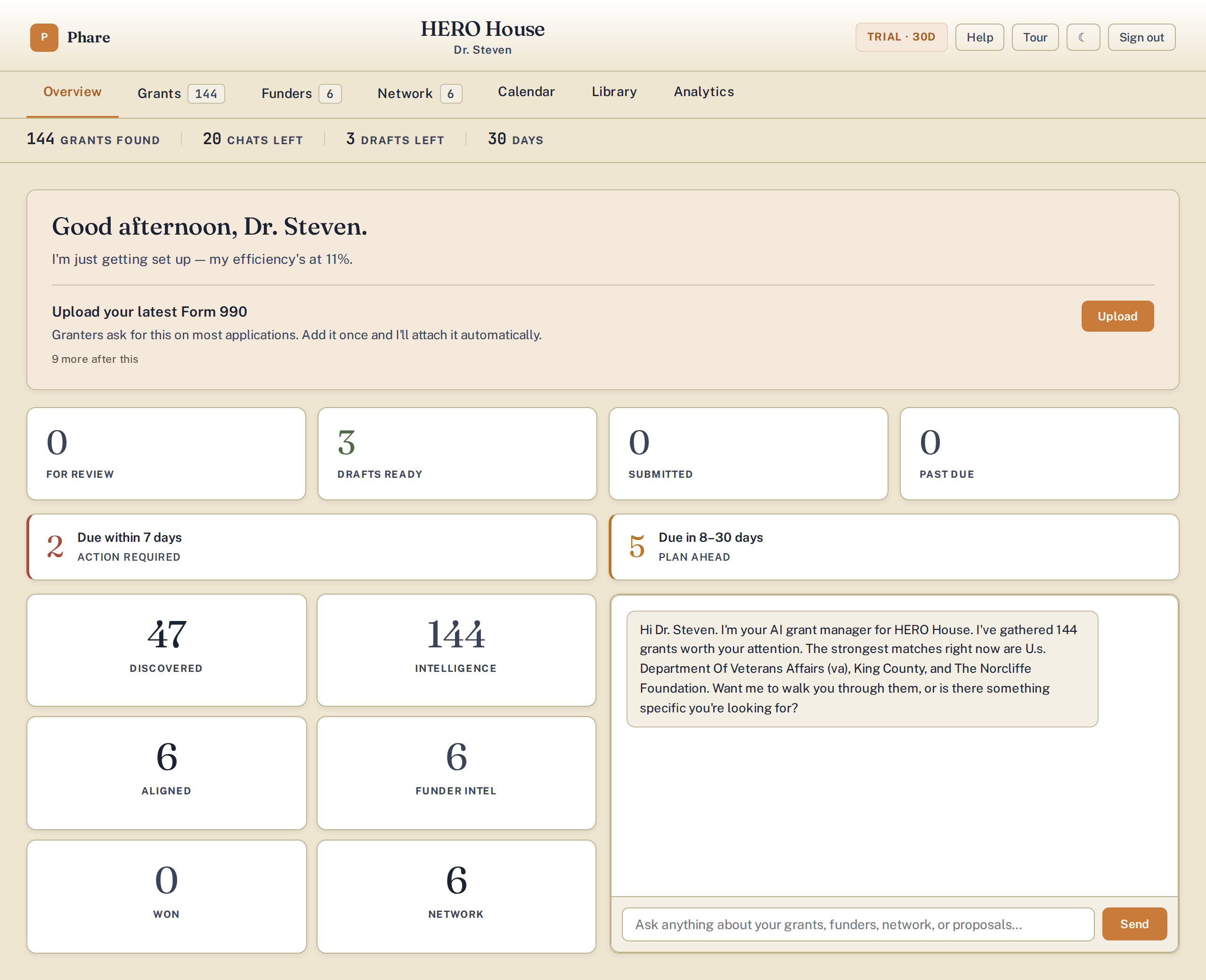Send the chat message
The image size is (1206, 980).
point(1134,923)
